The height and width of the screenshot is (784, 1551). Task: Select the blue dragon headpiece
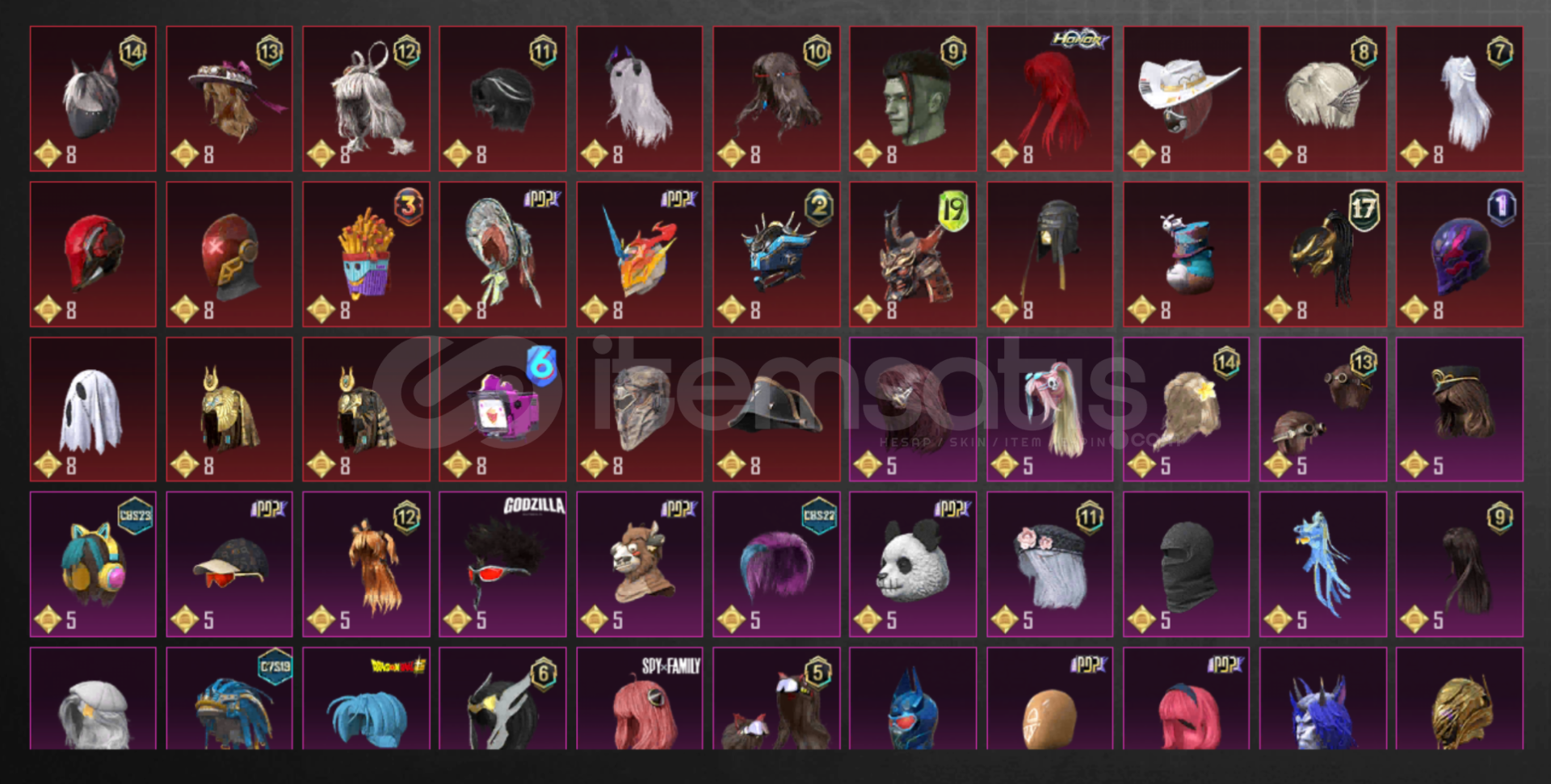[x=1322, y=564]
